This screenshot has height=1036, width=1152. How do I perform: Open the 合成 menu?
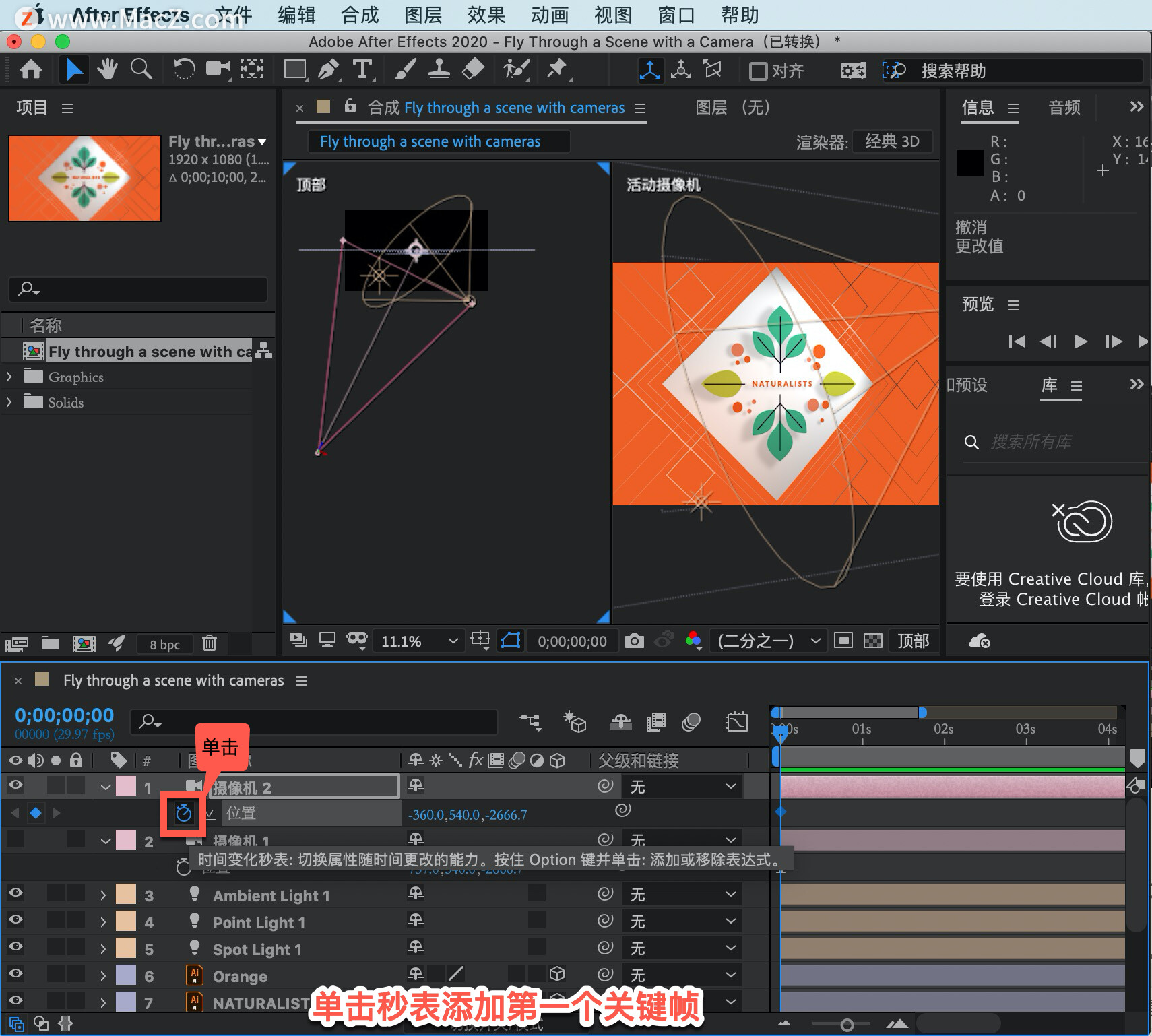tap(360, 15)
